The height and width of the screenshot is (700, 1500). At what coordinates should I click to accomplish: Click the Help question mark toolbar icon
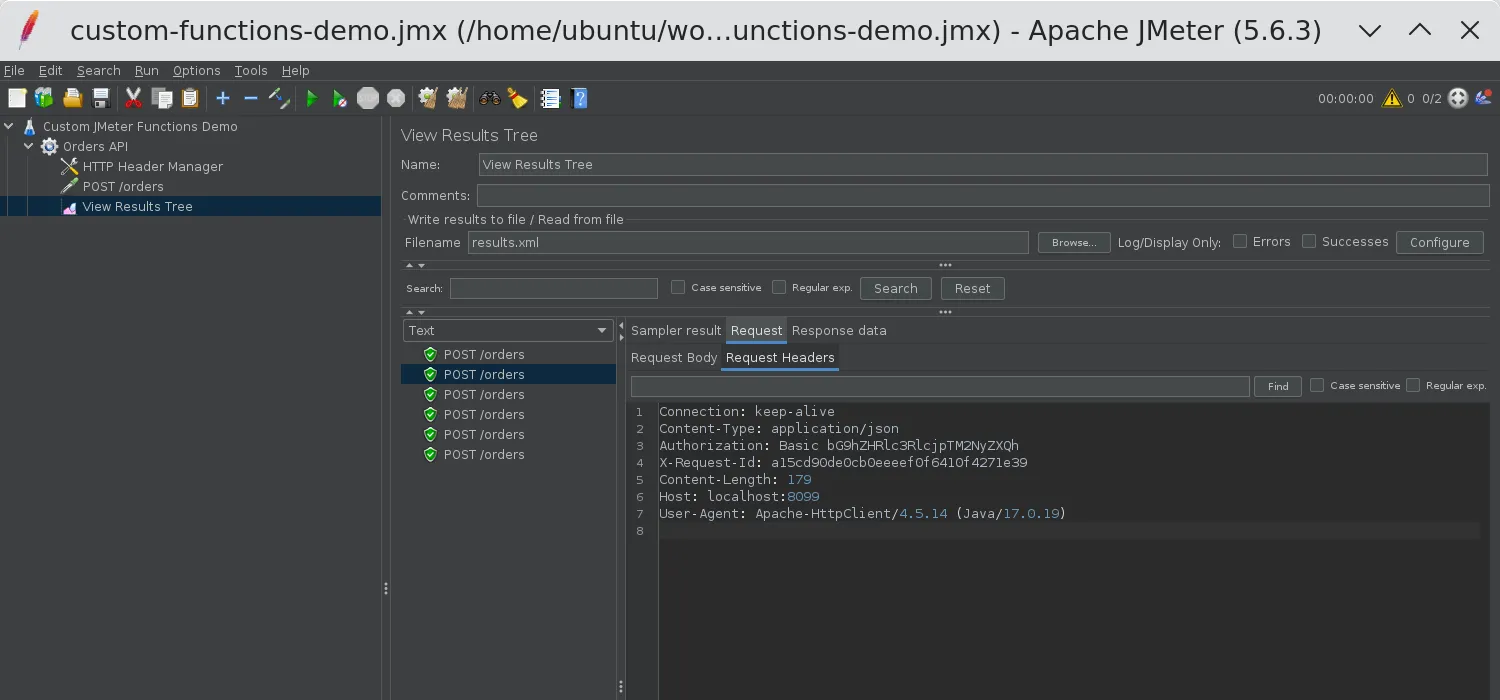(578, 98)
